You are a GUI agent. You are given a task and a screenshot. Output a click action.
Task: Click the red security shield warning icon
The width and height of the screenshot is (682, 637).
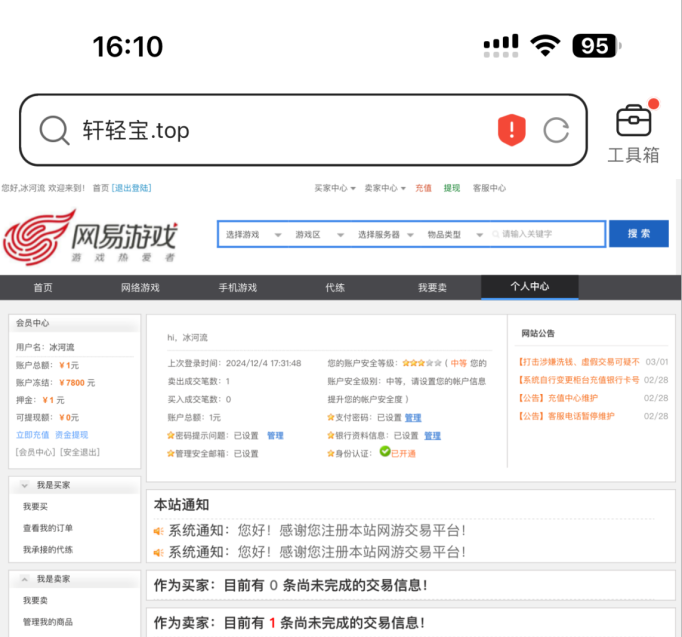(511, 130)
